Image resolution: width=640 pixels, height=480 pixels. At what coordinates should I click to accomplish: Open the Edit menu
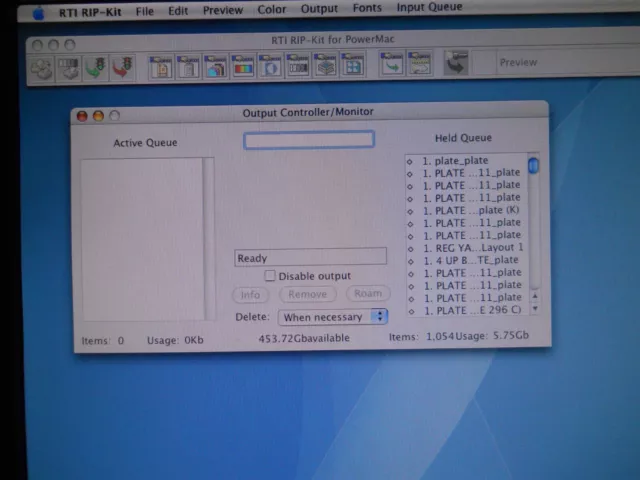pyautogui.click(x=178, y=11)
